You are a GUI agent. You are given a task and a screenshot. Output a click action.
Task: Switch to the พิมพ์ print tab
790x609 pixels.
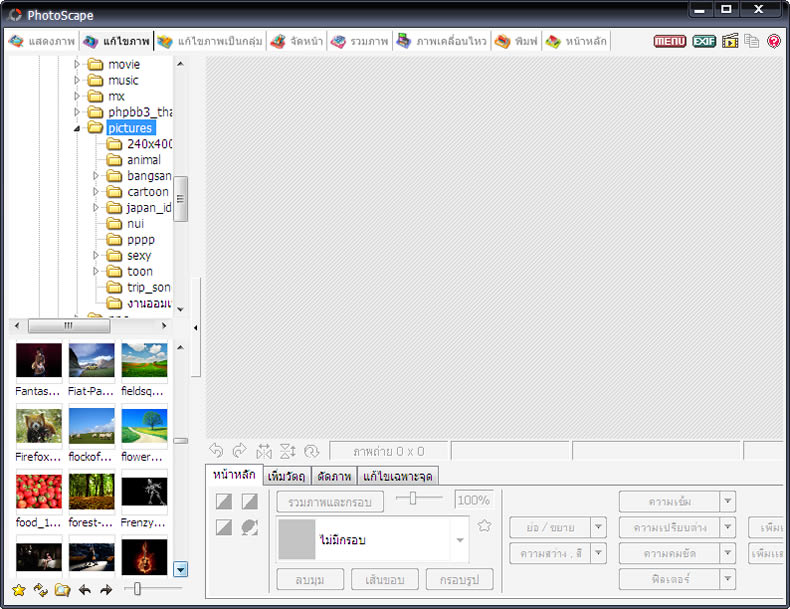(x=516, y=41)
